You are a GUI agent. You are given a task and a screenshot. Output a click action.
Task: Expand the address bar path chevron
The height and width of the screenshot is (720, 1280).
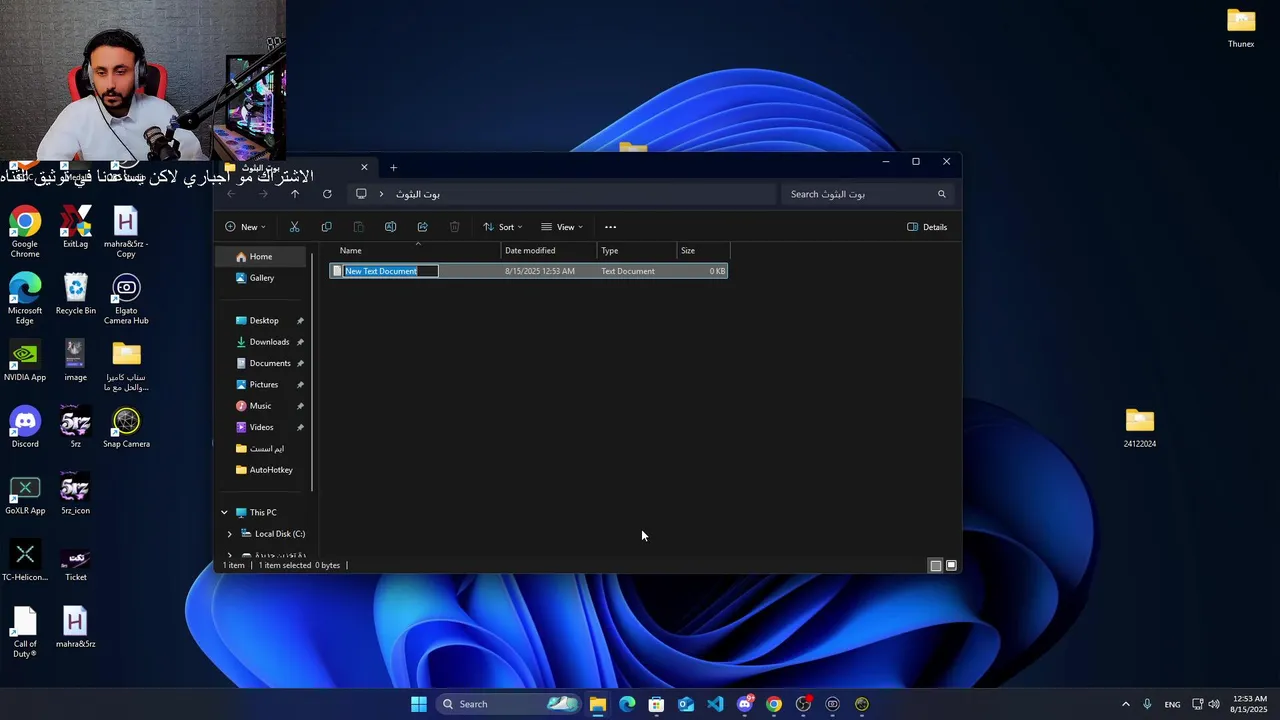pos(381,194)
